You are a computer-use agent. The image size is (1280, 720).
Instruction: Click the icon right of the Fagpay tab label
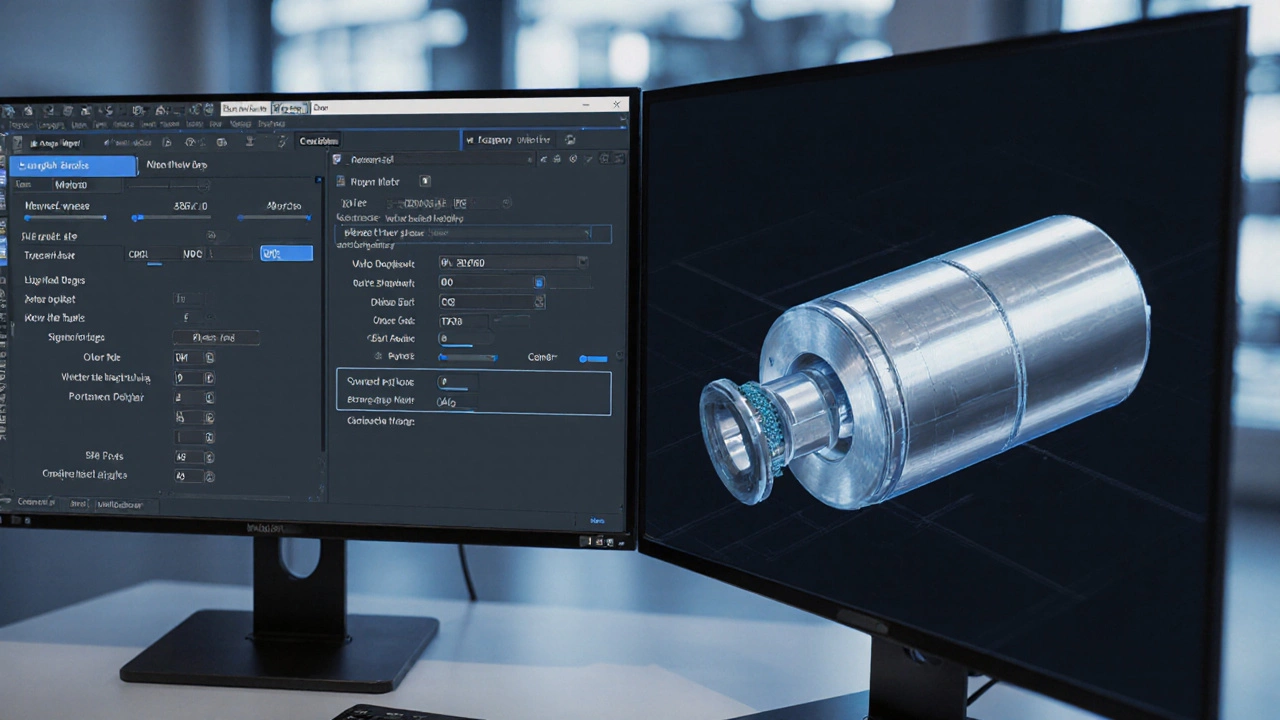[569, 141]
